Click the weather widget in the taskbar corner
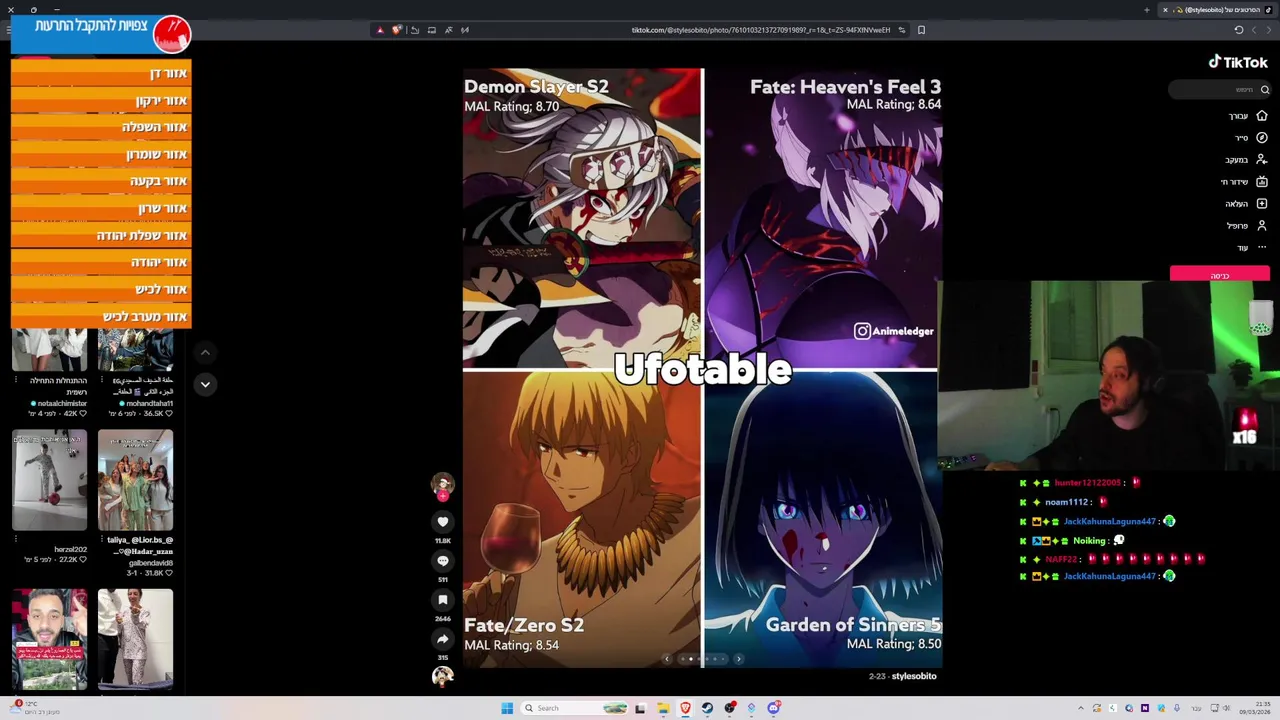 pos(35,707)
